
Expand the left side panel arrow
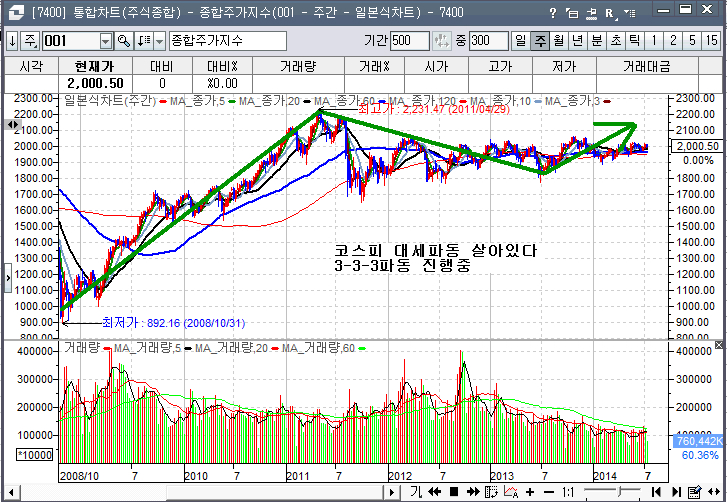[8, 278]
